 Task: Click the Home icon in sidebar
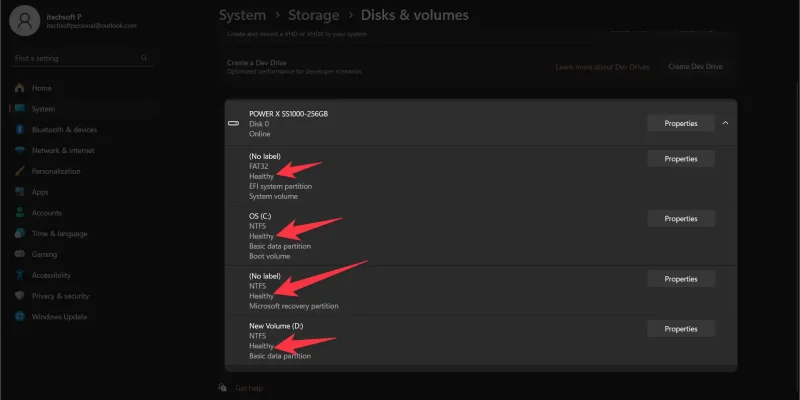[19, 88]
